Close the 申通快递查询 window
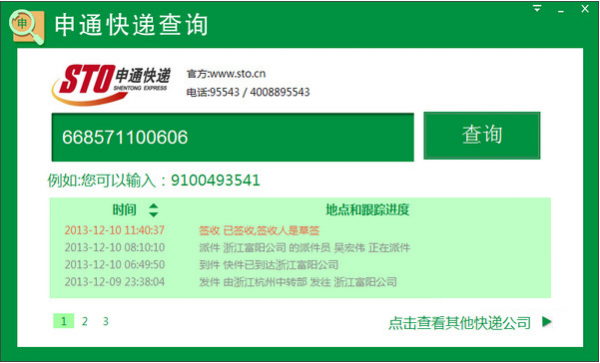 click(585, 8)
